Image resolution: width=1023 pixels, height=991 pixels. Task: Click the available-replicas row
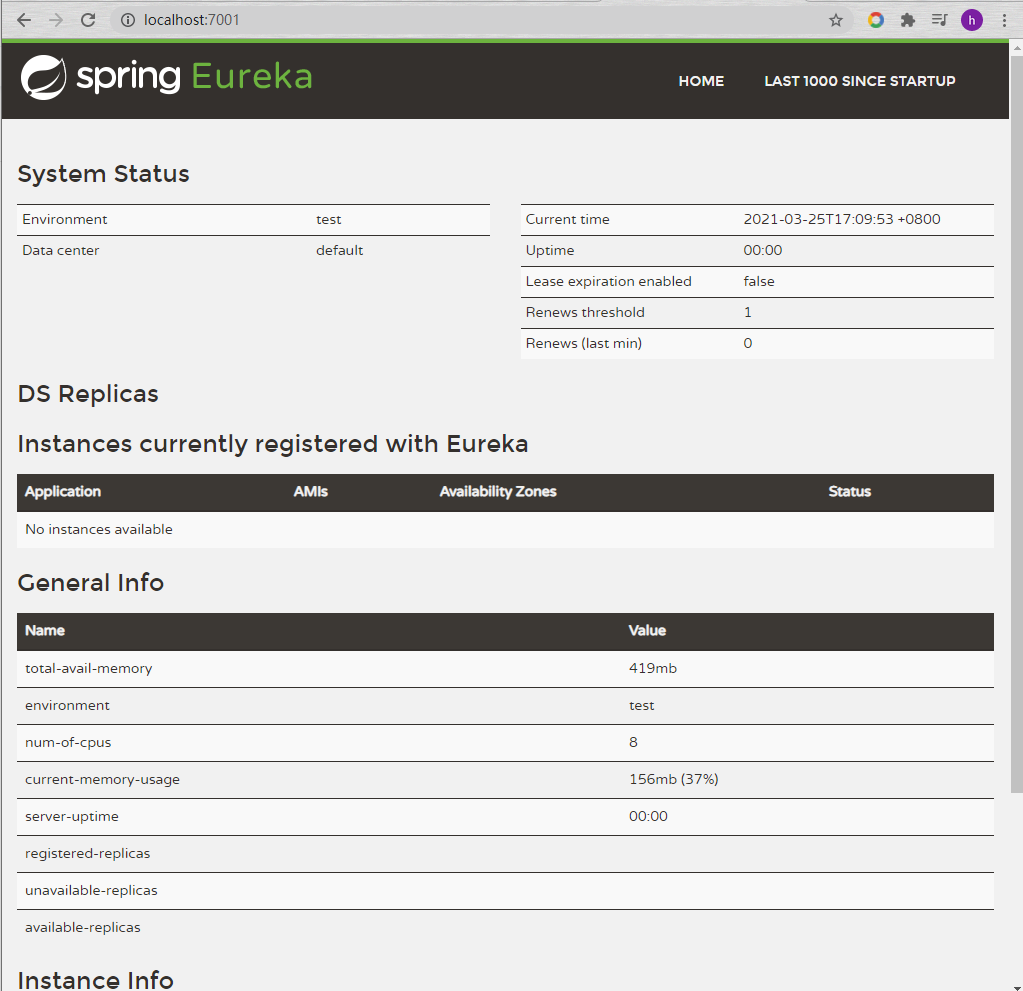click(x=505, y=928)
